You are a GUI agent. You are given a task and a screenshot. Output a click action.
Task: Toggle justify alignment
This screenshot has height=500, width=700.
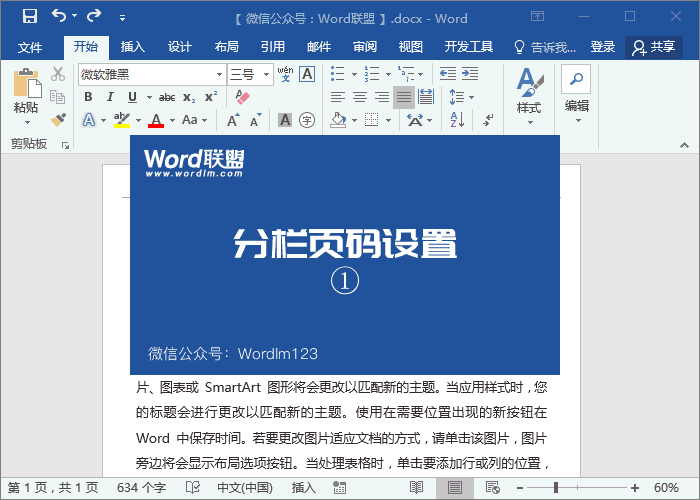tap(404, 97)
